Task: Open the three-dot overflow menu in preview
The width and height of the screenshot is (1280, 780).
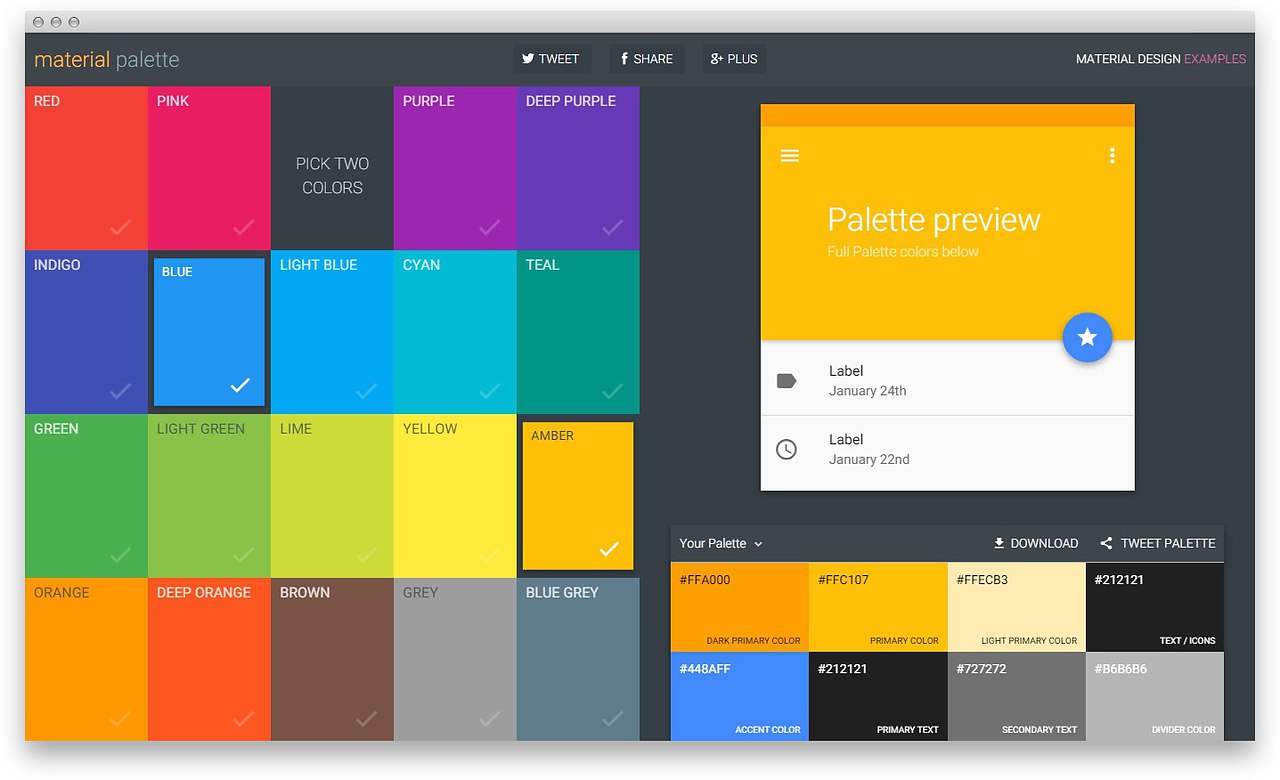Action: pos(1111,156)
